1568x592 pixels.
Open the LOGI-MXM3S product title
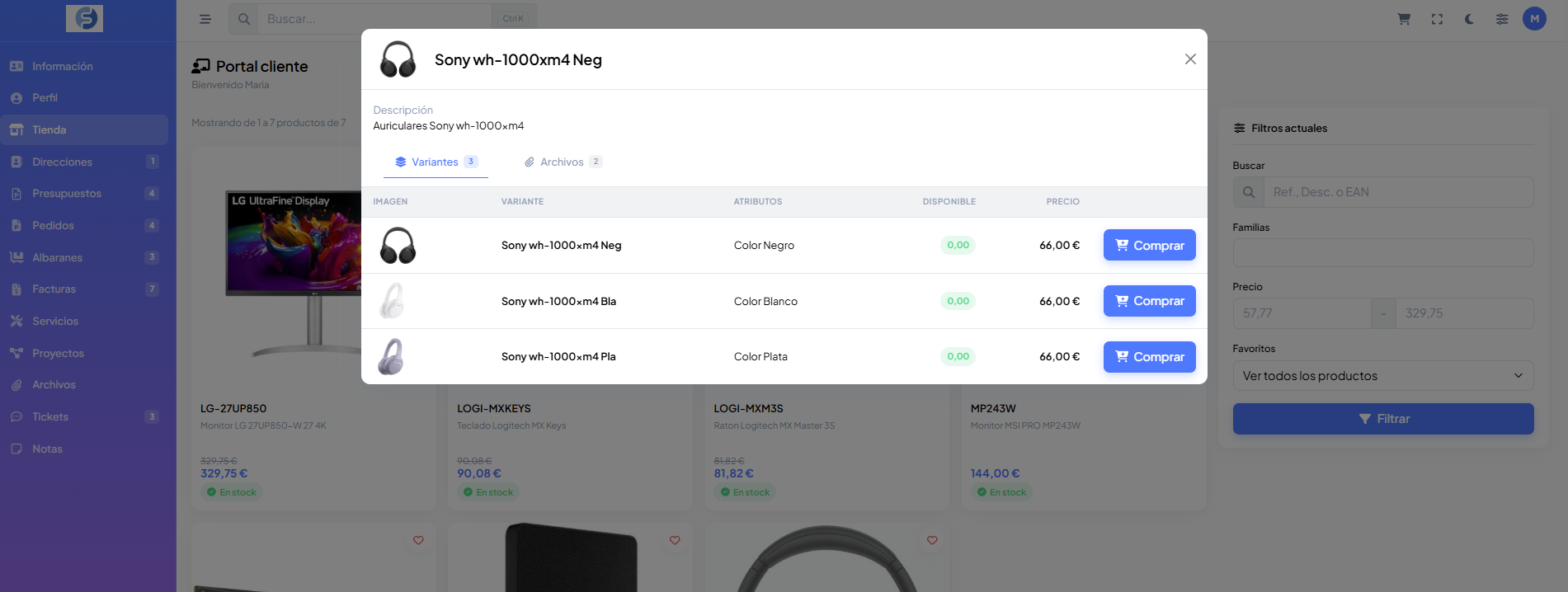tap(748, 408)
